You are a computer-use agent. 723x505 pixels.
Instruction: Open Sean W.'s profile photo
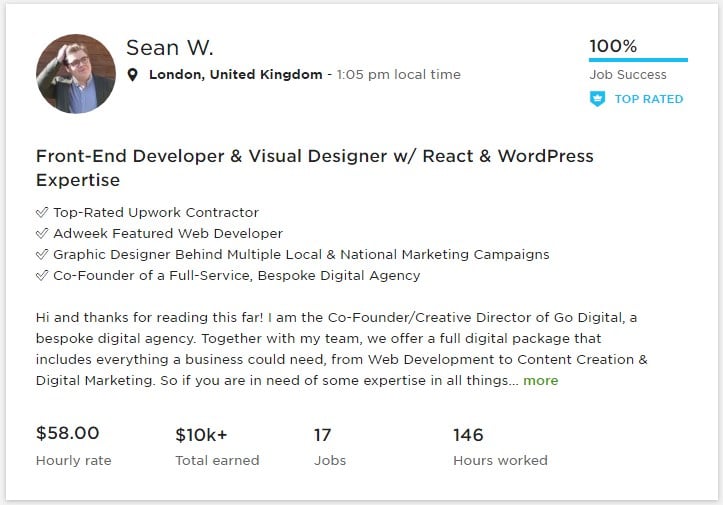[x=76, y=74]
